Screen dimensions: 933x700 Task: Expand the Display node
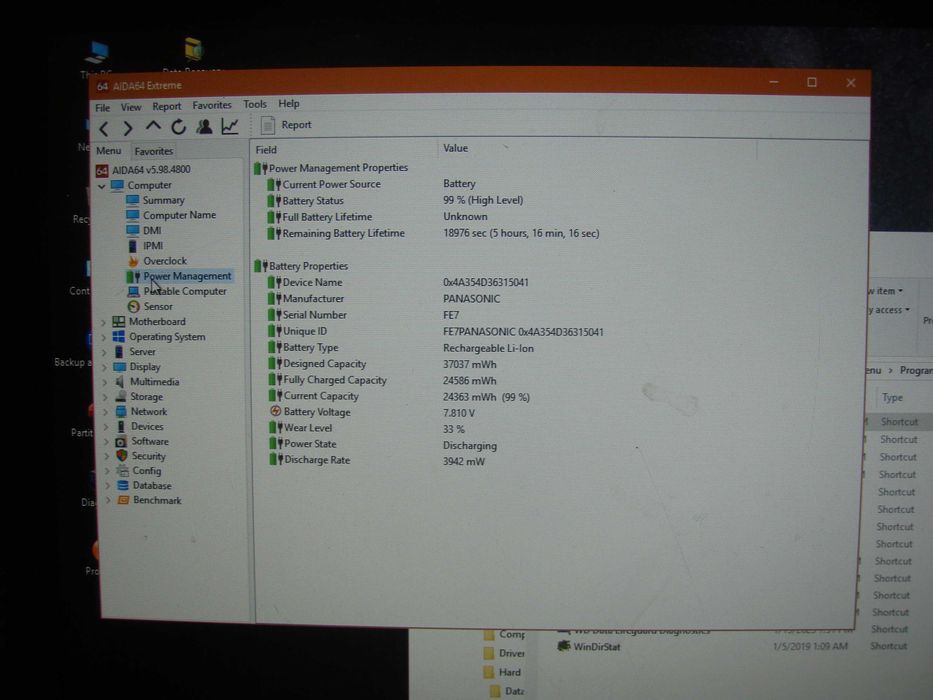click(x=105, y=367)
